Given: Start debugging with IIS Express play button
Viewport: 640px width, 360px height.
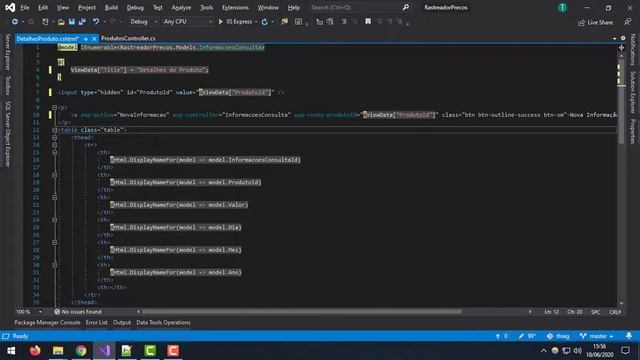Looking at the screenshot, I should pyautogui.click(x=220, y=22).
